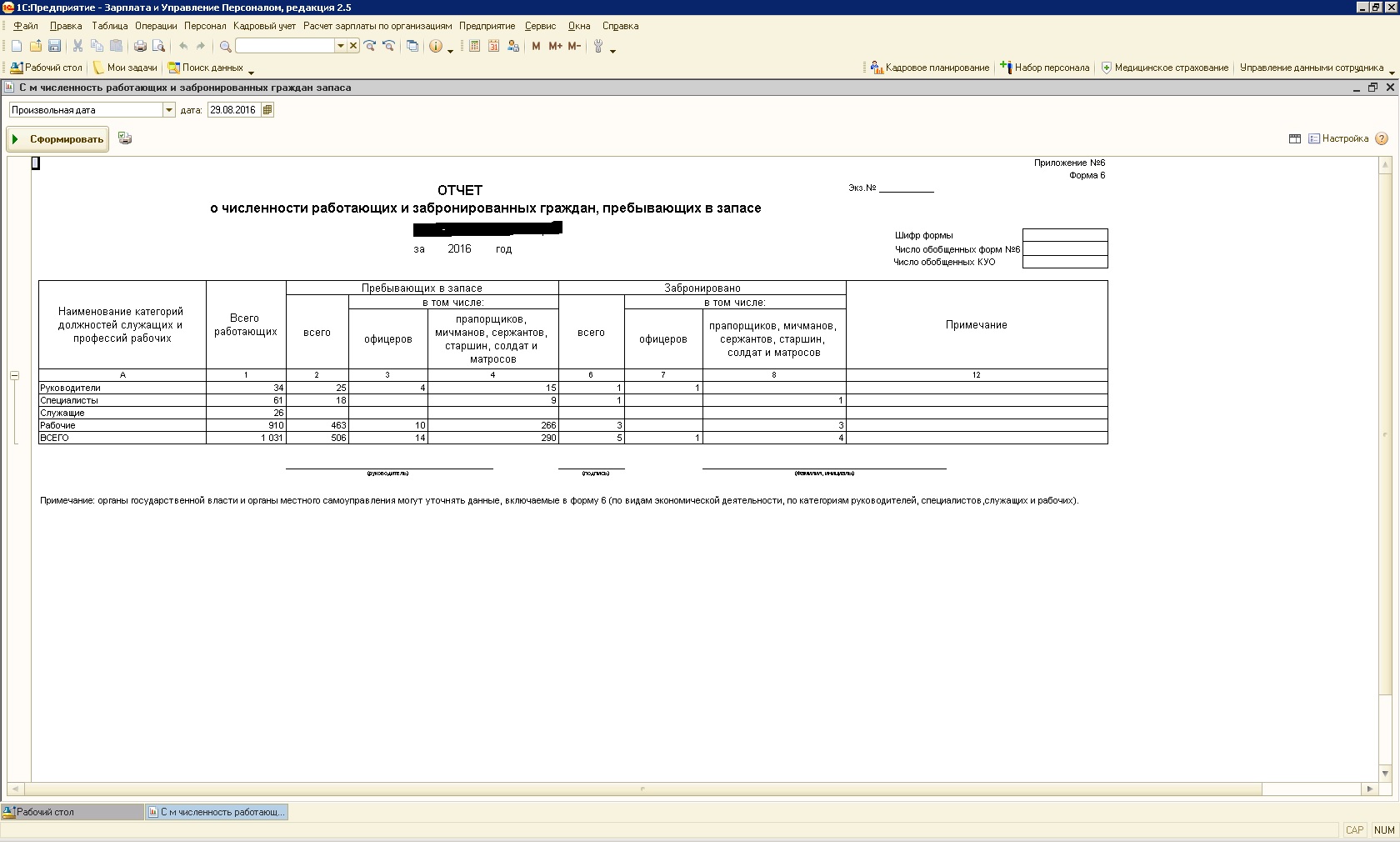This screenshot has height=842, width=1400.
Task: Switch to Рабочий стол taskbar tab
Action: (72, 812)
